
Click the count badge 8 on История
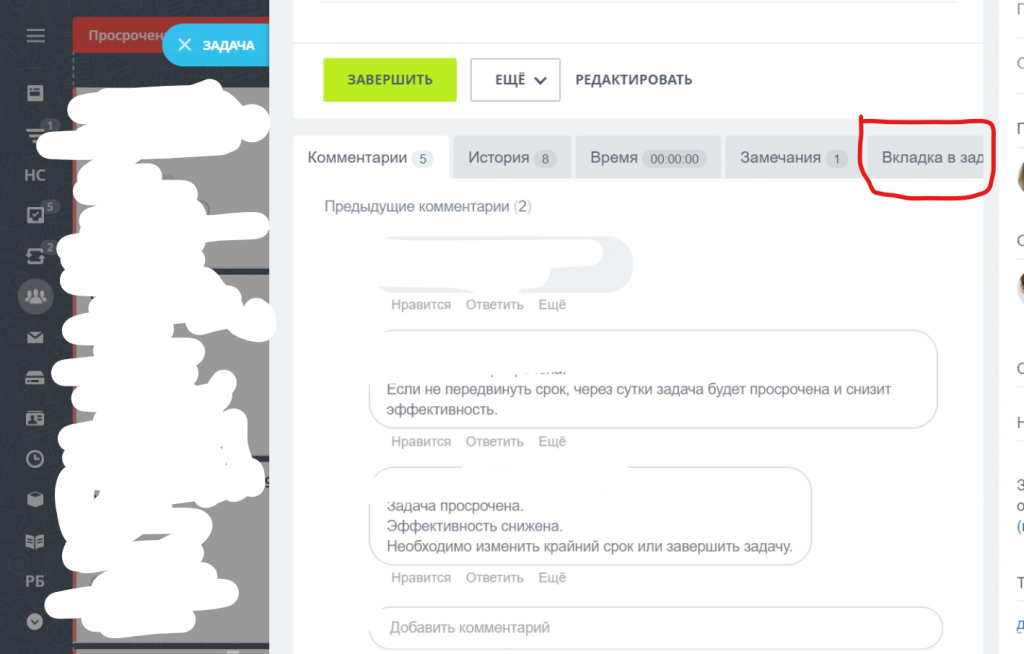coord(545,159)
